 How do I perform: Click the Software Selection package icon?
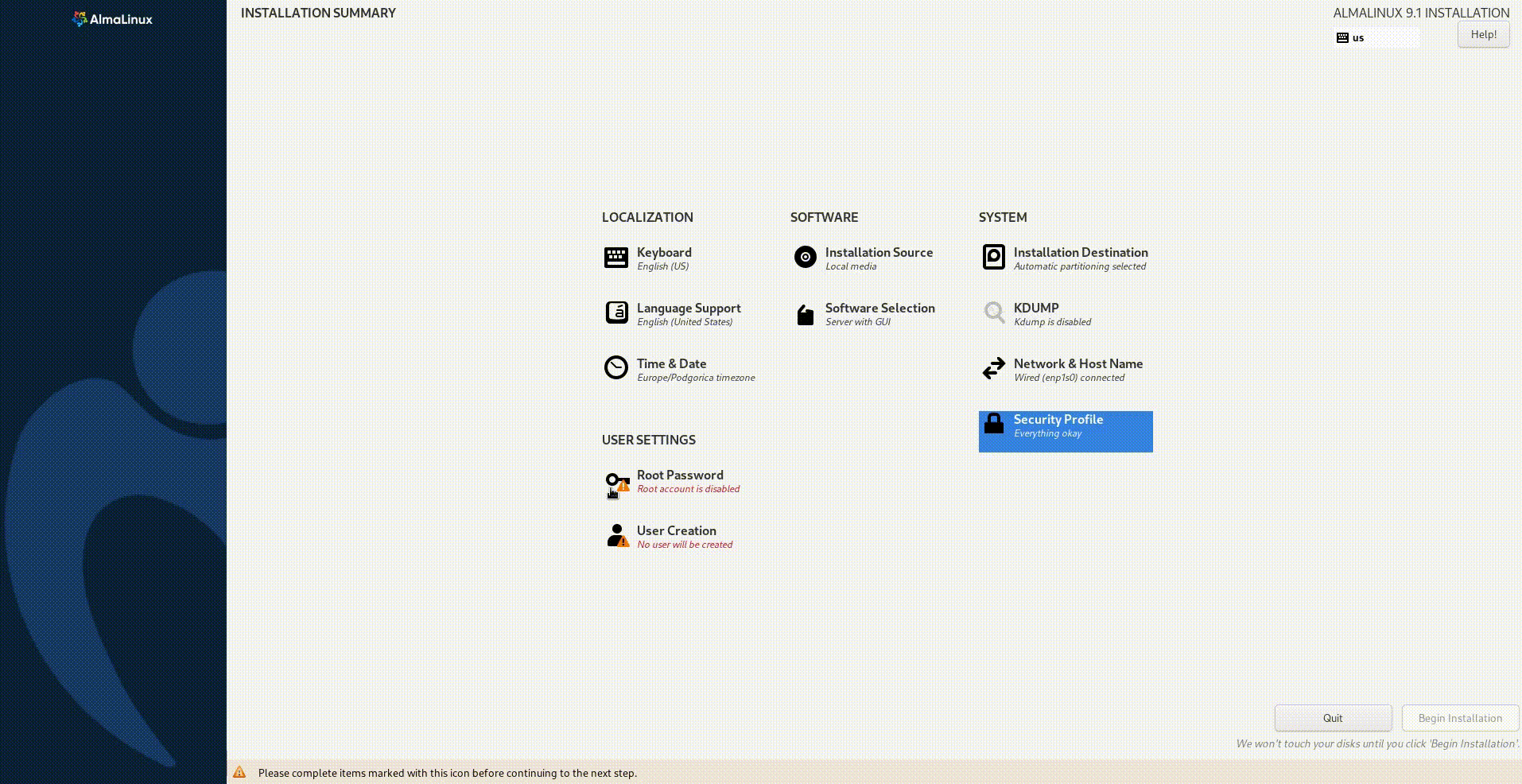(805, 315)
